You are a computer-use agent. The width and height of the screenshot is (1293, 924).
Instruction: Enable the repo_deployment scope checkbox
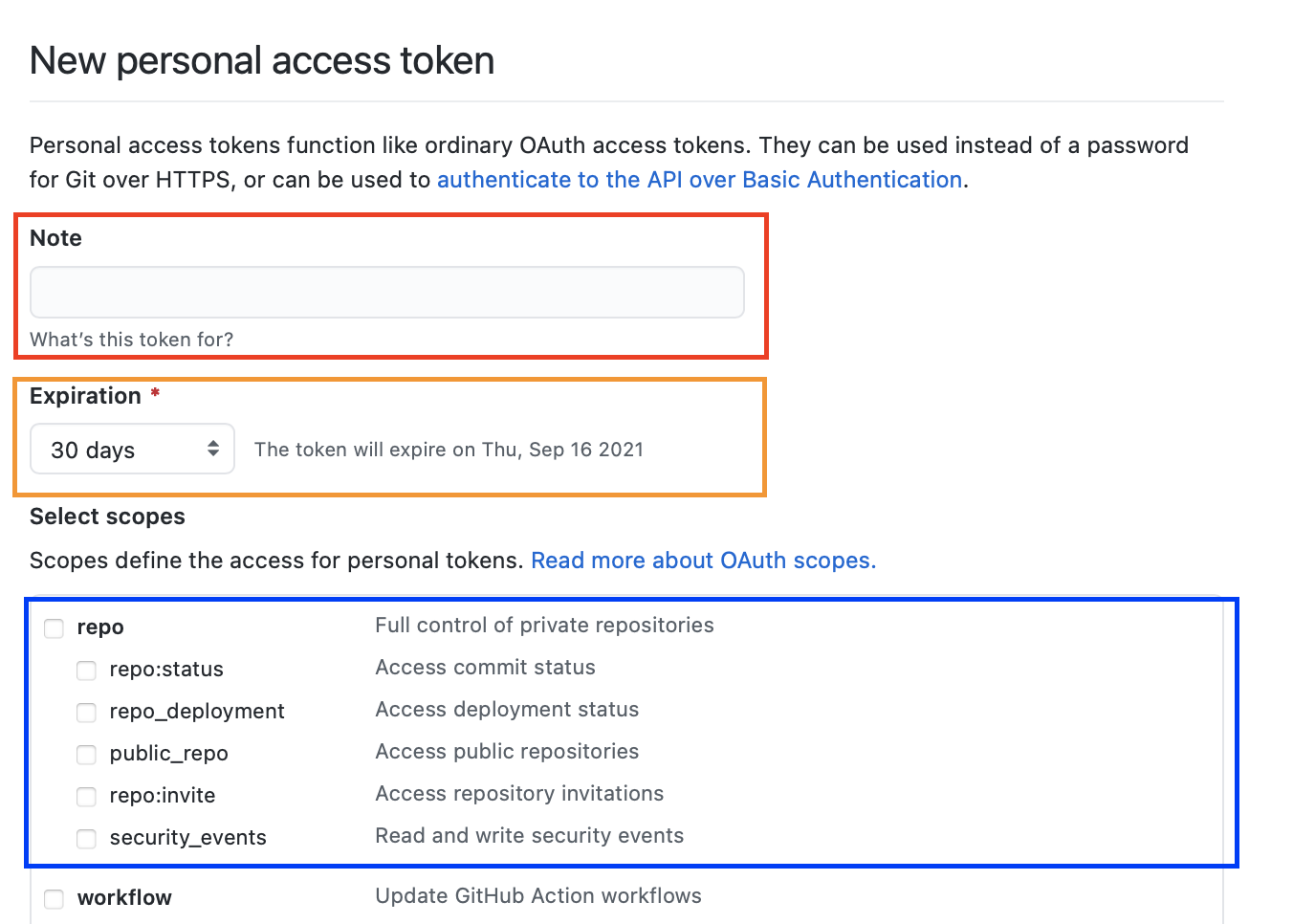coord(86,713)
